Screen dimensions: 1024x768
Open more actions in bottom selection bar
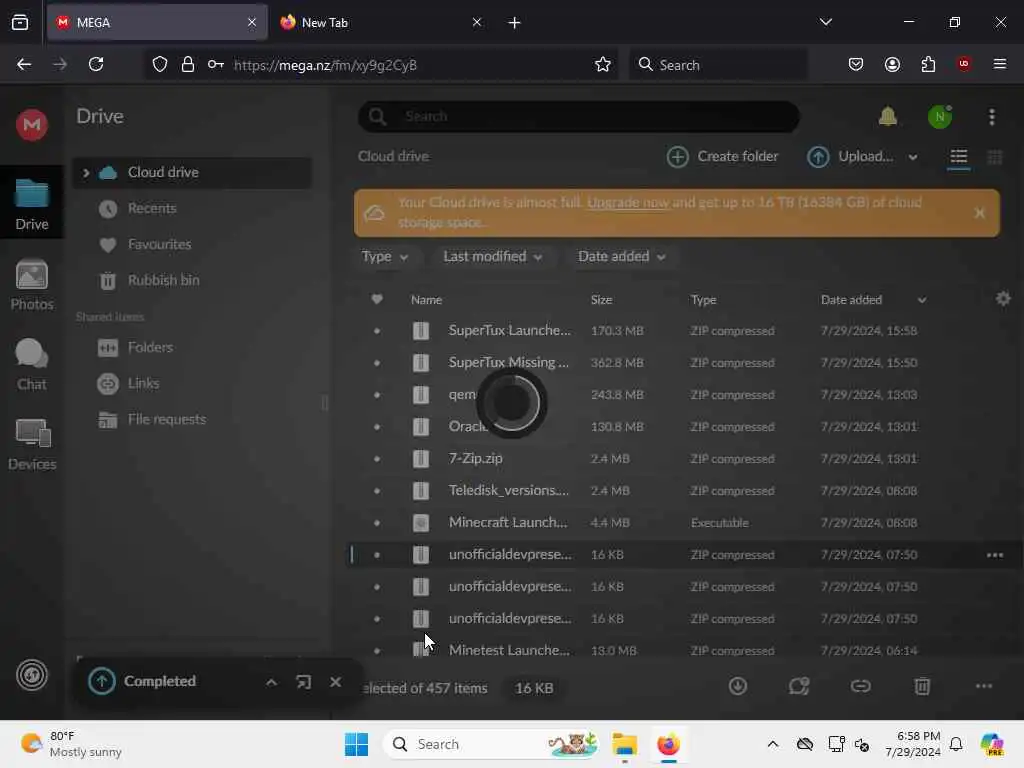984,686
